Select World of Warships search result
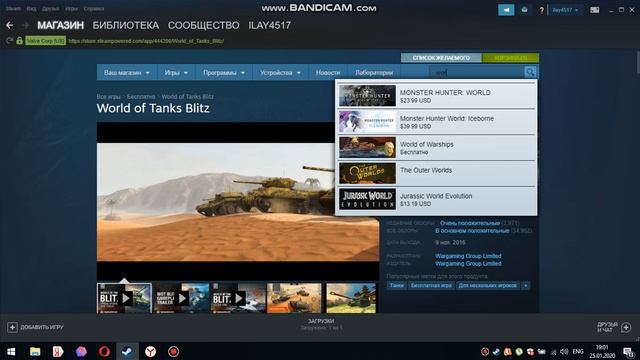 coord(436,148)
